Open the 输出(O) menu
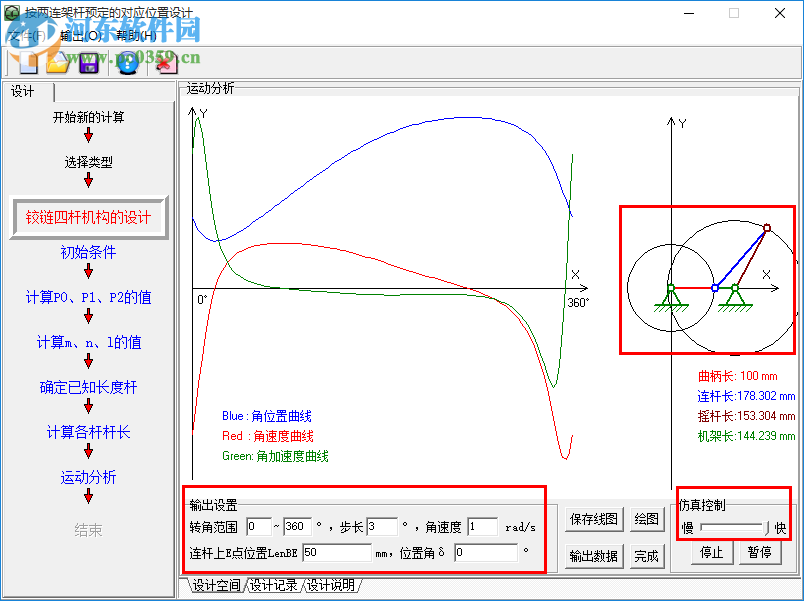Screen dimensions: 804x601 click(x=81, y=35)
